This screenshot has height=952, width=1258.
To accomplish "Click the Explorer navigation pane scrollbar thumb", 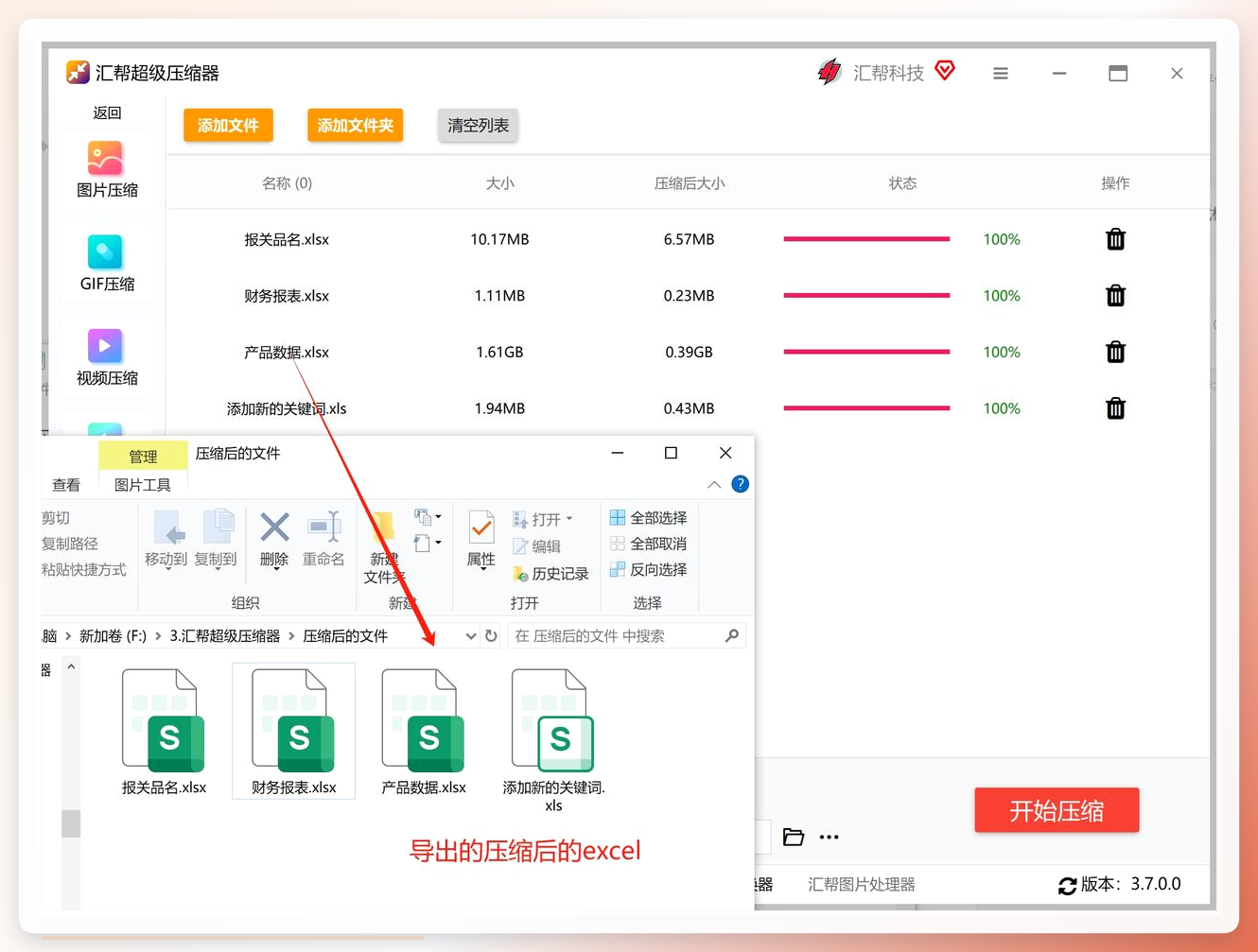I will [x=71, y=823].
